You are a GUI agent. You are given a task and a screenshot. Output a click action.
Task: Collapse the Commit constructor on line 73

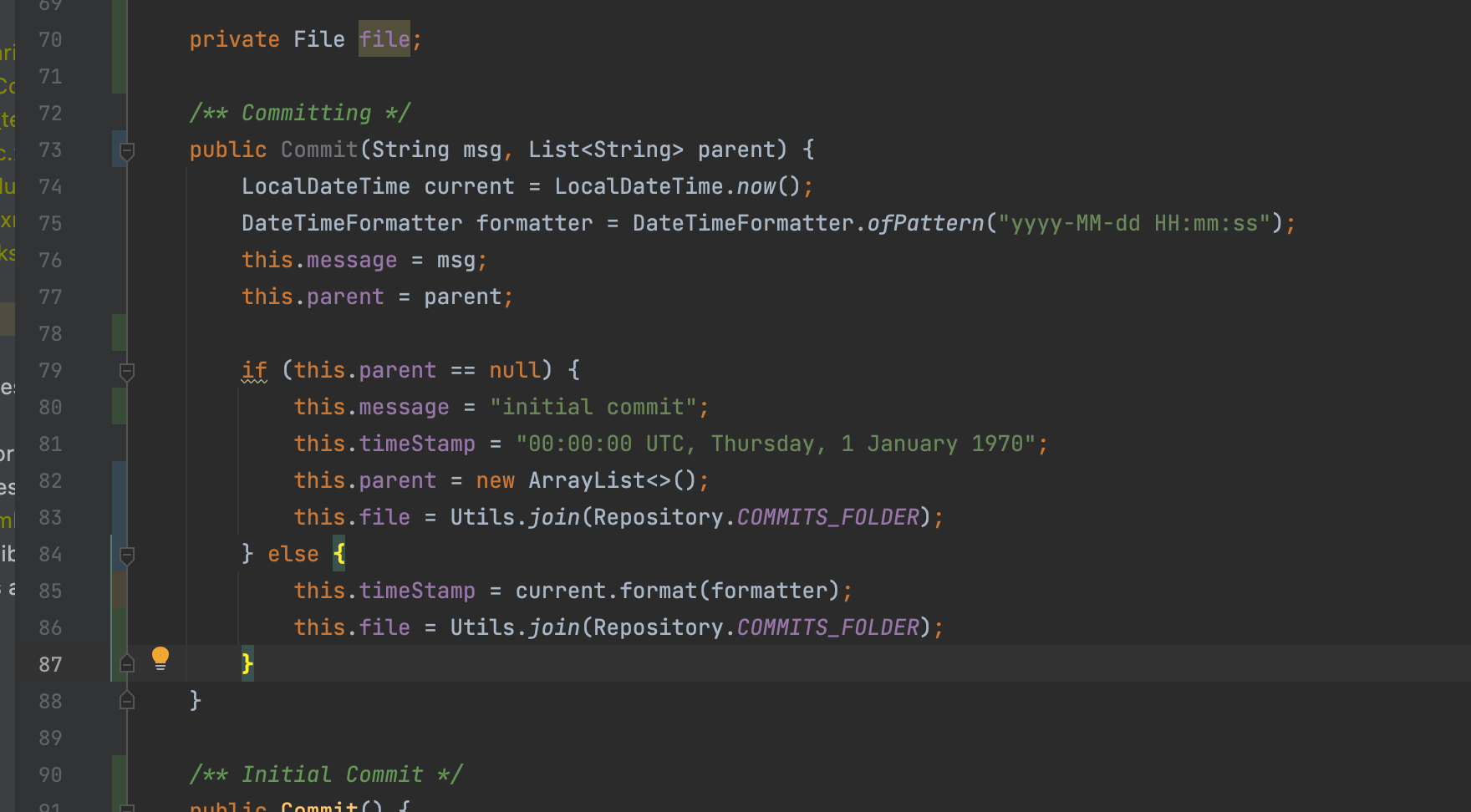(127, 150)
